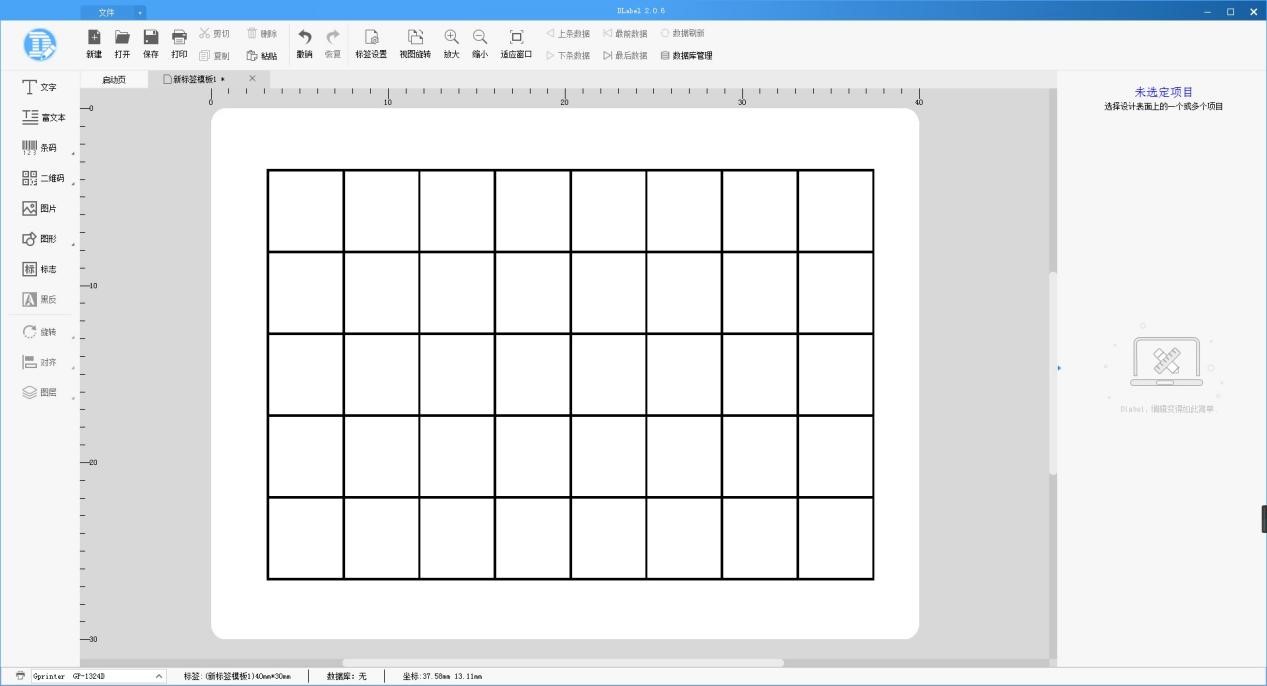Click the DLabel application logo
The height and width of the screenshot is (686, 1267).
tap(40, 44)
